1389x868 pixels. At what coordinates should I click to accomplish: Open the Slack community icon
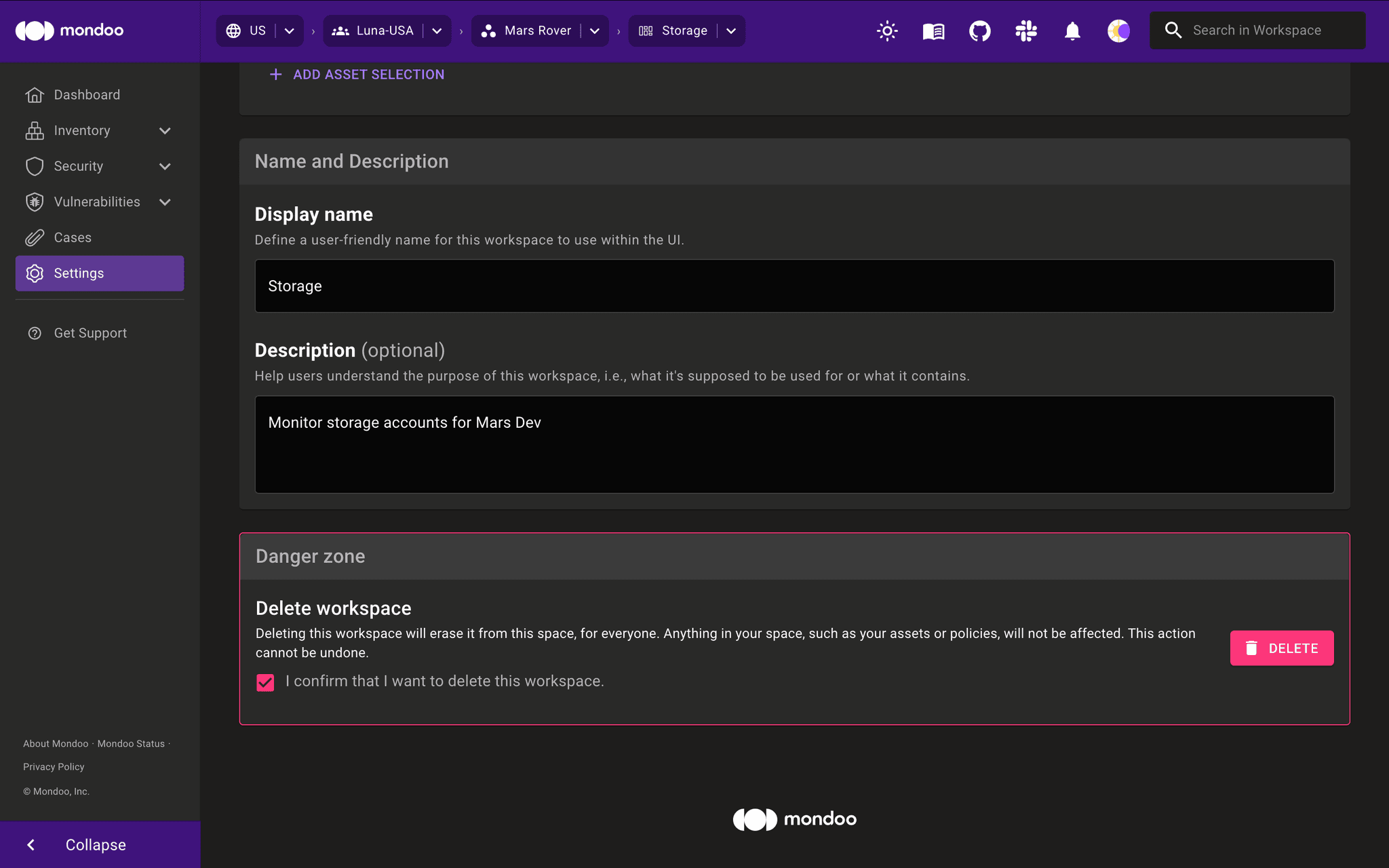tap(1025, 31)
